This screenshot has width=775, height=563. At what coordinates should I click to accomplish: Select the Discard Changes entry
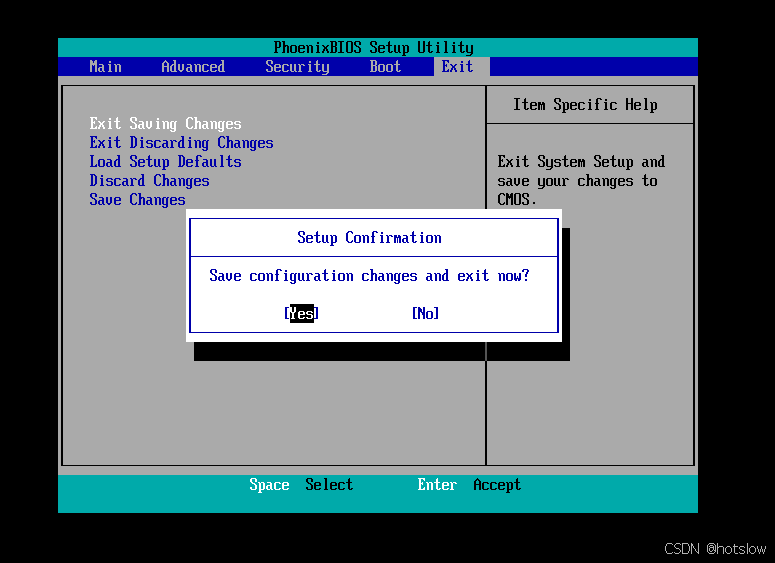[149, 181]
